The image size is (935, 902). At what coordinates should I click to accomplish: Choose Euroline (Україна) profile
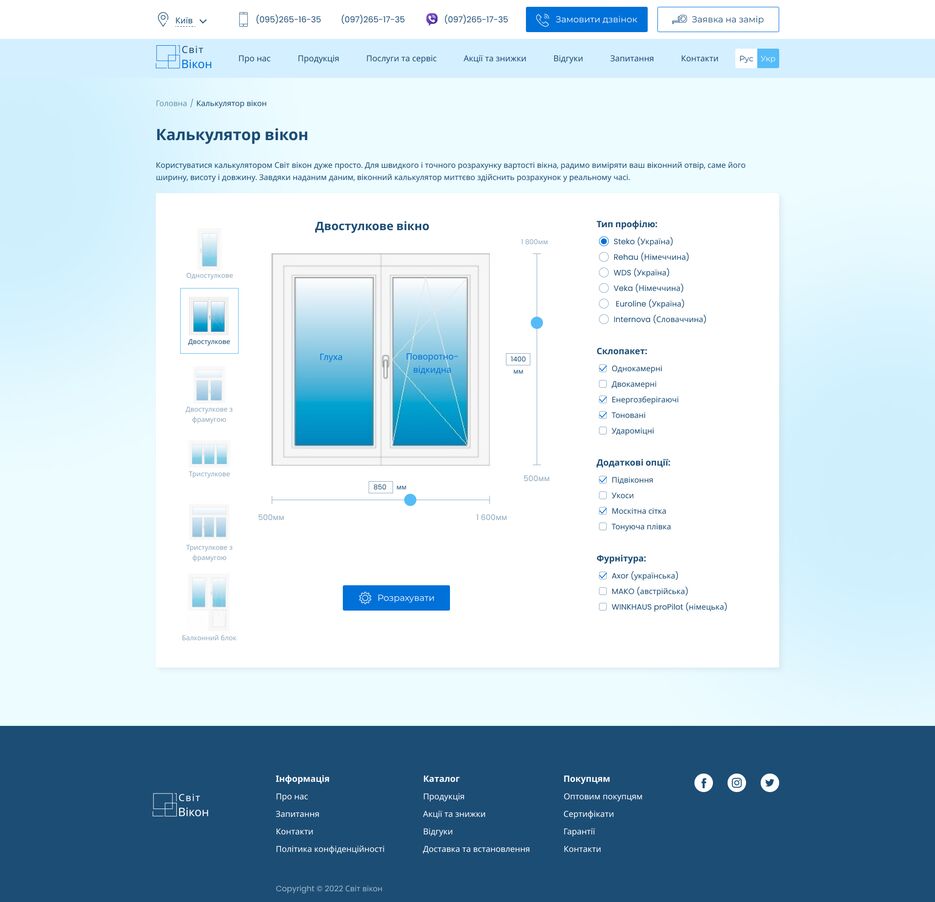(x=641, y=303)
